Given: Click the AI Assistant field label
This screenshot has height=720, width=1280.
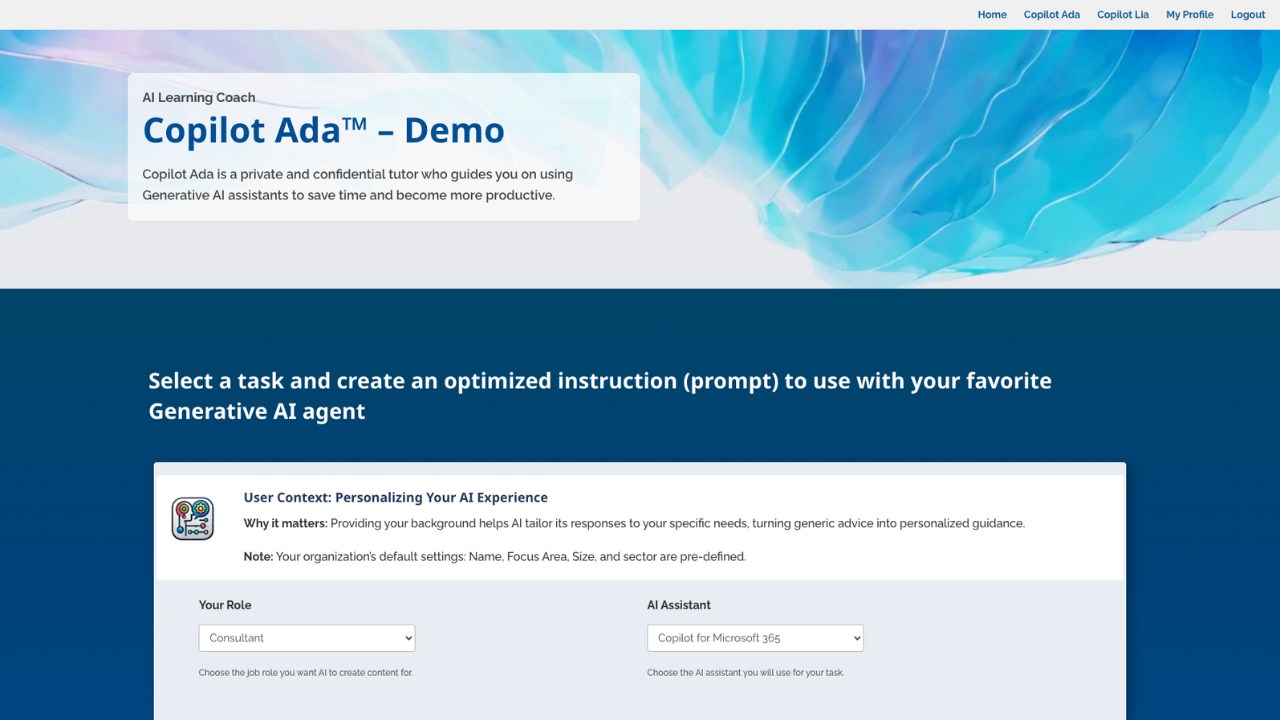Looking at the screenshot, I should pos(679,605).
